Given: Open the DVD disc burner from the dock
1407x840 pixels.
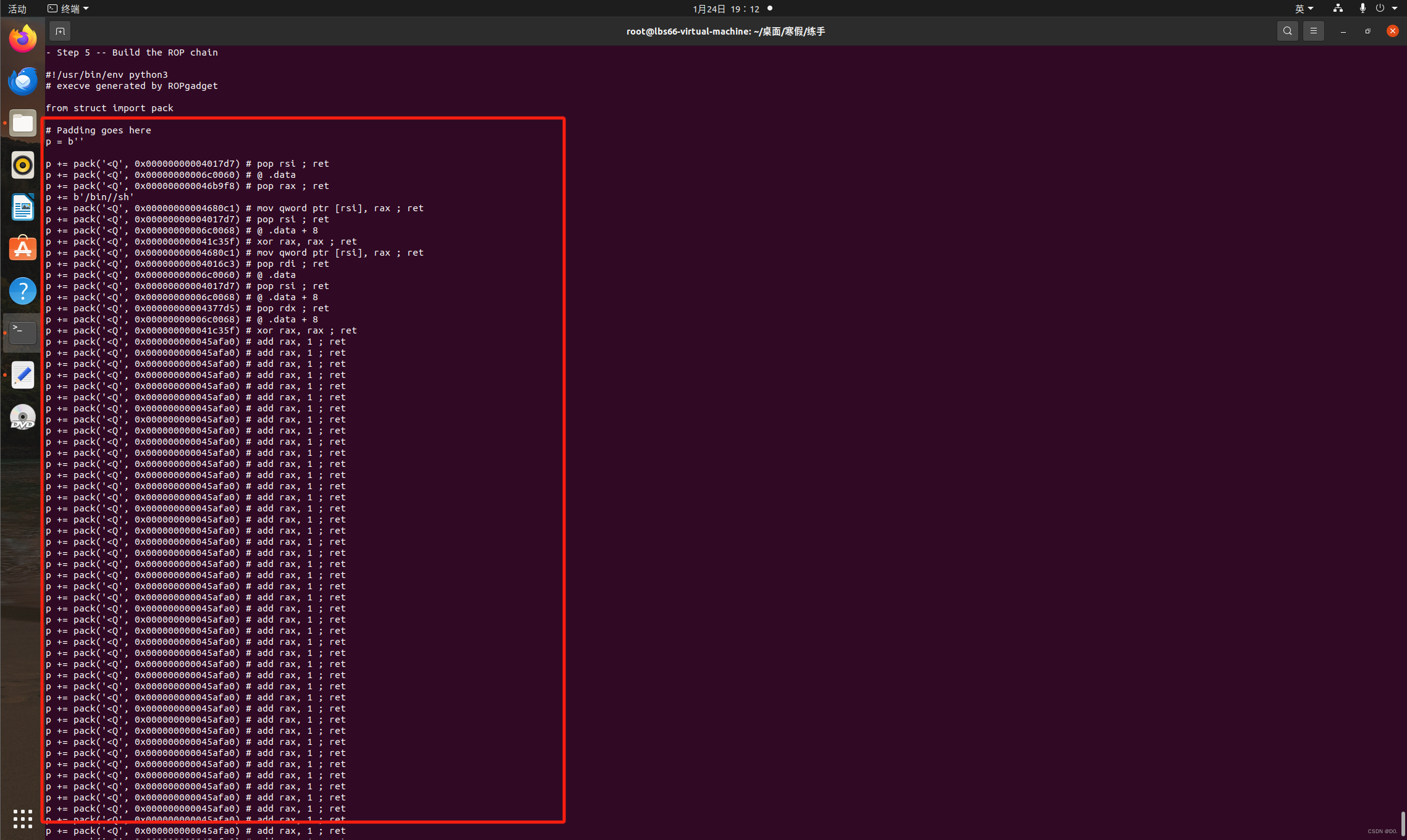Looking at the screenshot, I should coord(22,417).
